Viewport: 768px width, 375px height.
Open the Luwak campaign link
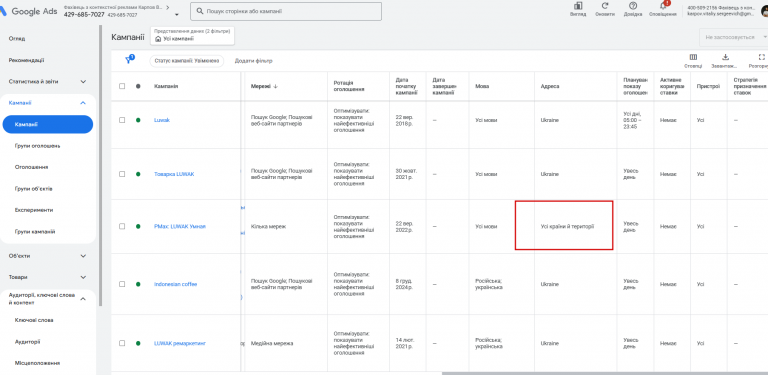coord(162,120)
